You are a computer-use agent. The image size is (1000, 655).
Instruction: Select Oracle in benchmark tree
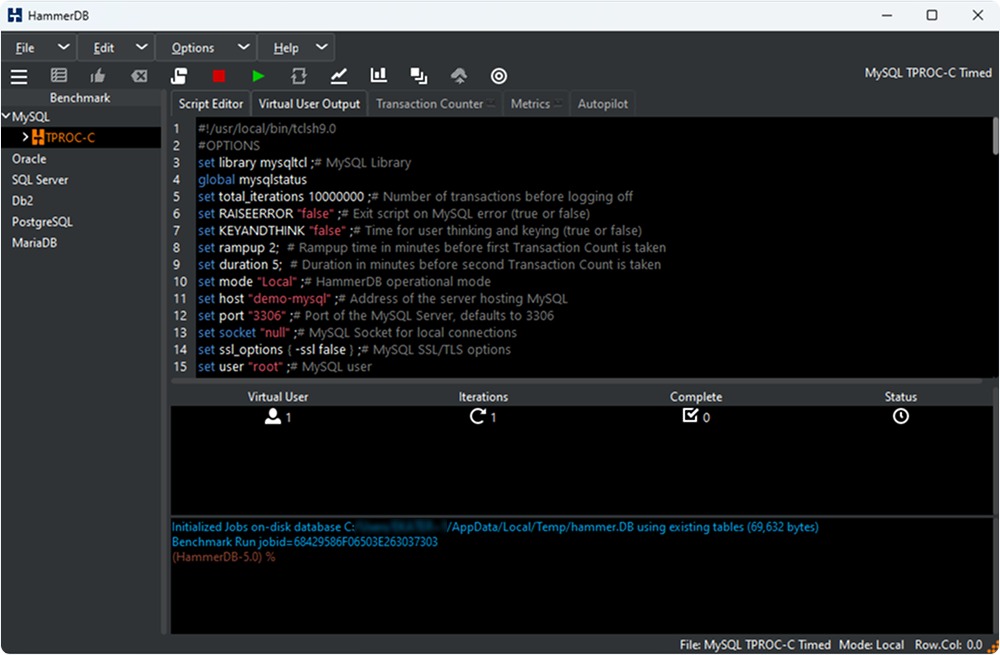[x=29, y=159]
